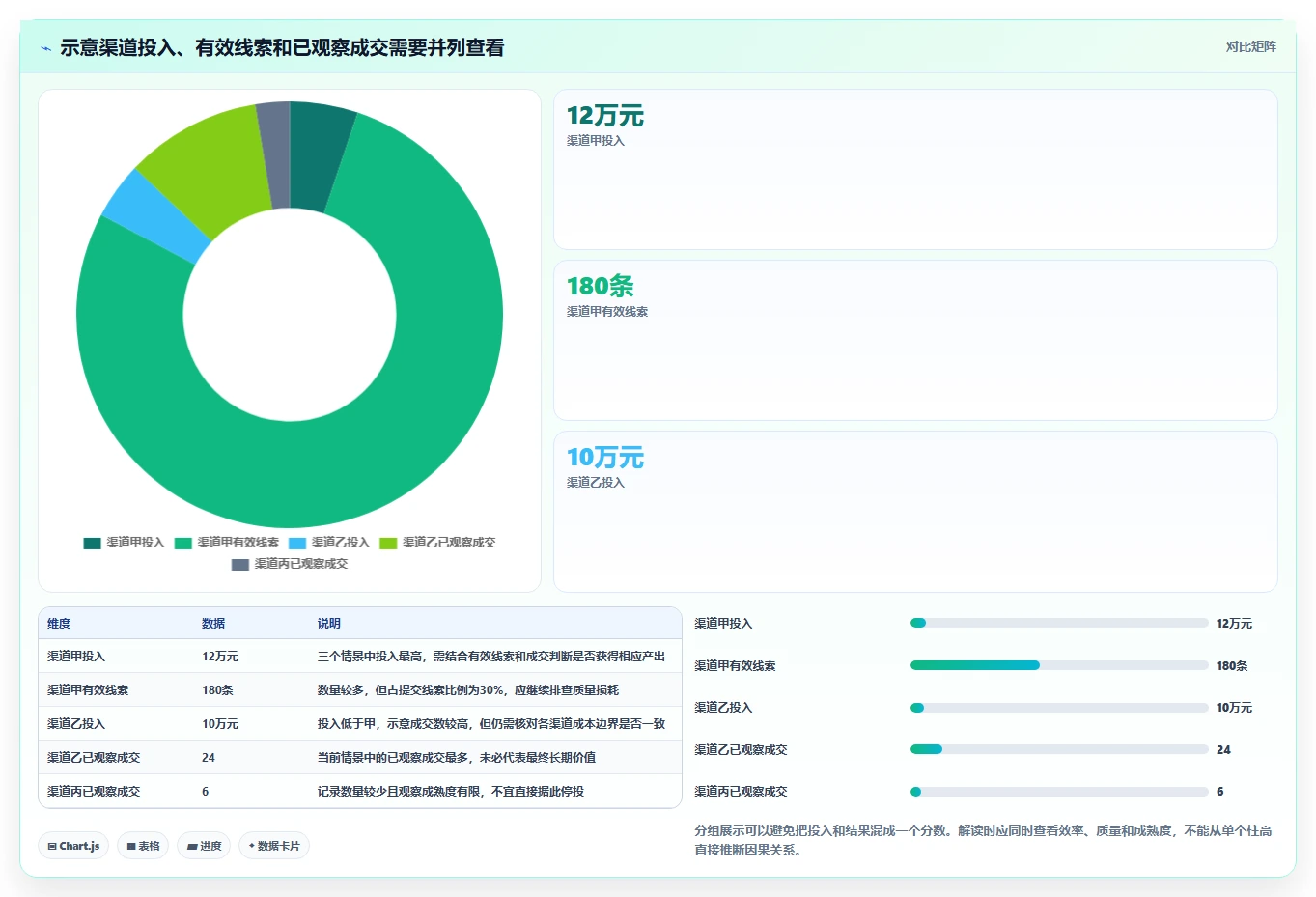This screenshot has width=1316, height=897.
Task: Select the 数据卡片 chip
Action: tap(274, 846)
